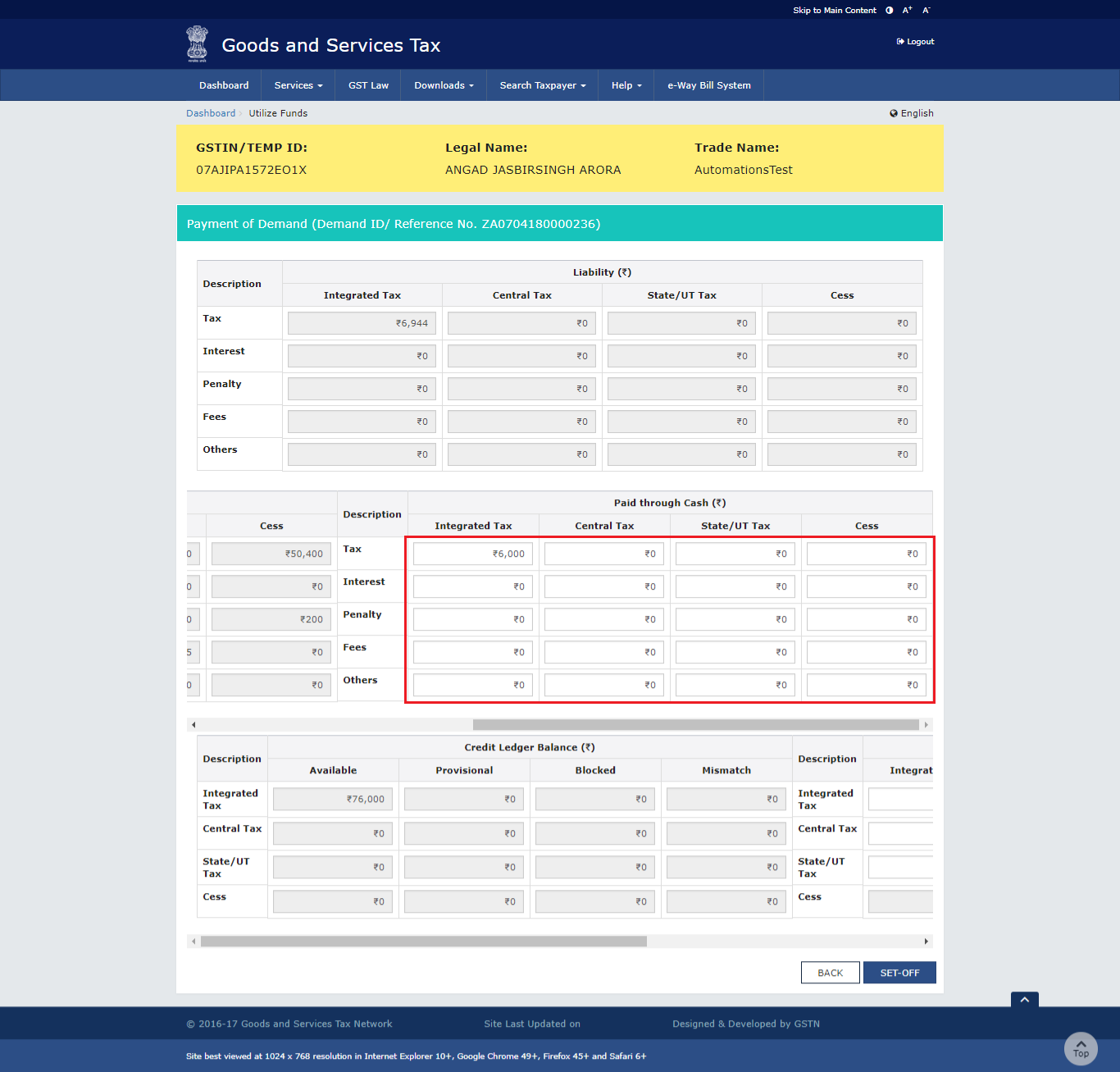This screenshot has height=1072, width=1120.
Task: Follow the Dashboard breadcrumb link
Action: (x=211, y=113)
